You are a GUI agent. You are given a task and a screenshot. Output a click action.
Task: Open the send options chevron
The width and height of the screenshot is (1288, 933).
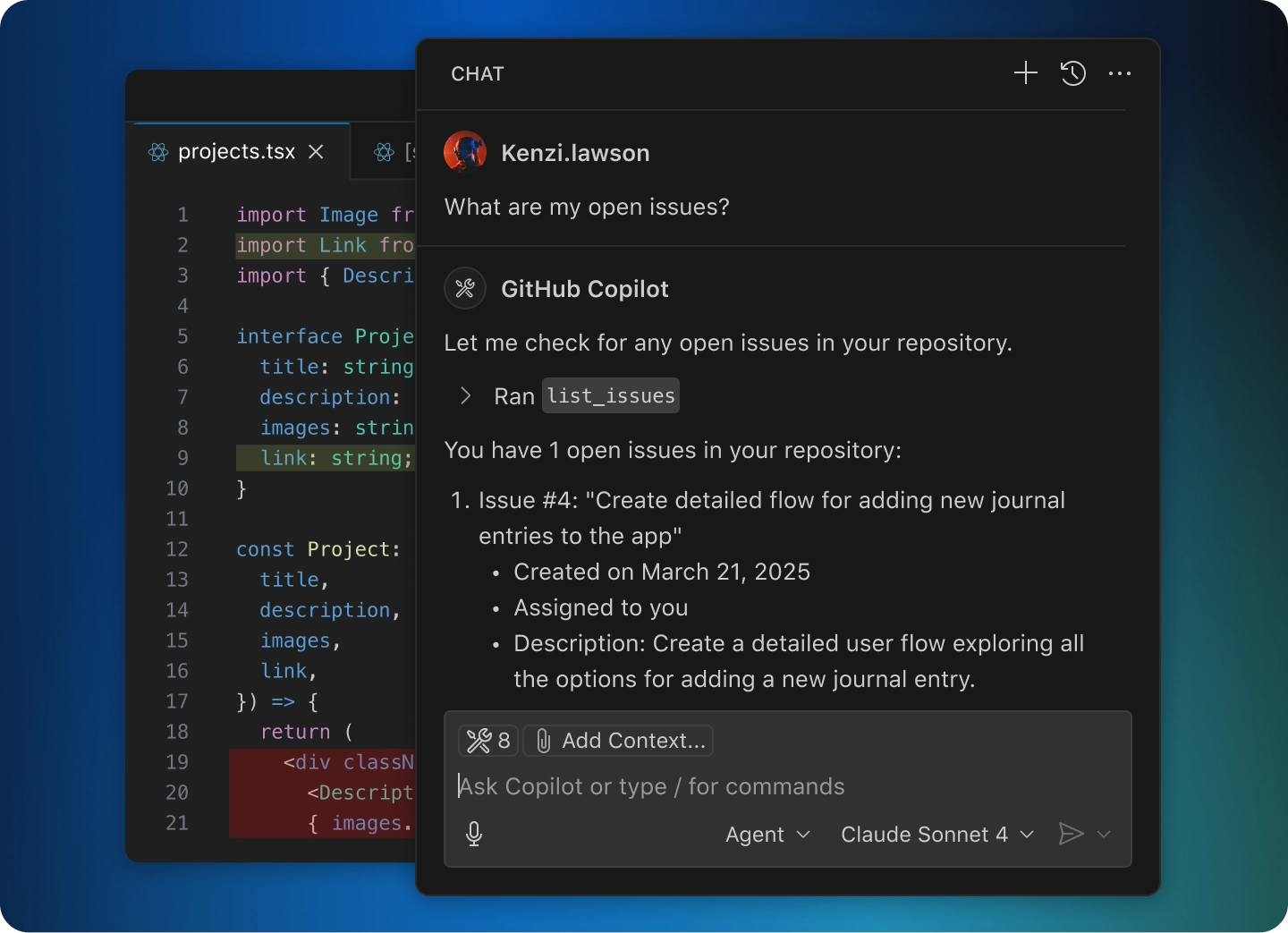1106,835
